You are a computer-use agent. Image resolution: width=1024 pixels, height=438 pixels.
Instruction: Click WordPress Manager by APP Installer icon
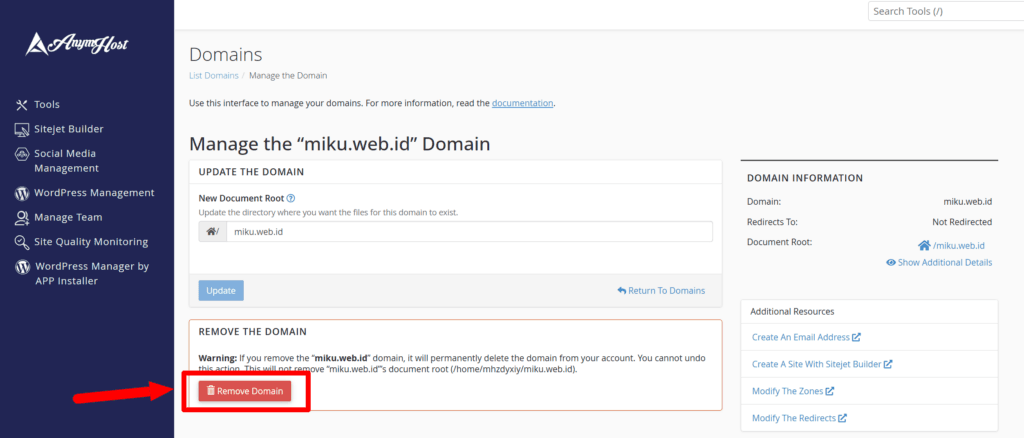click(22, 267)
